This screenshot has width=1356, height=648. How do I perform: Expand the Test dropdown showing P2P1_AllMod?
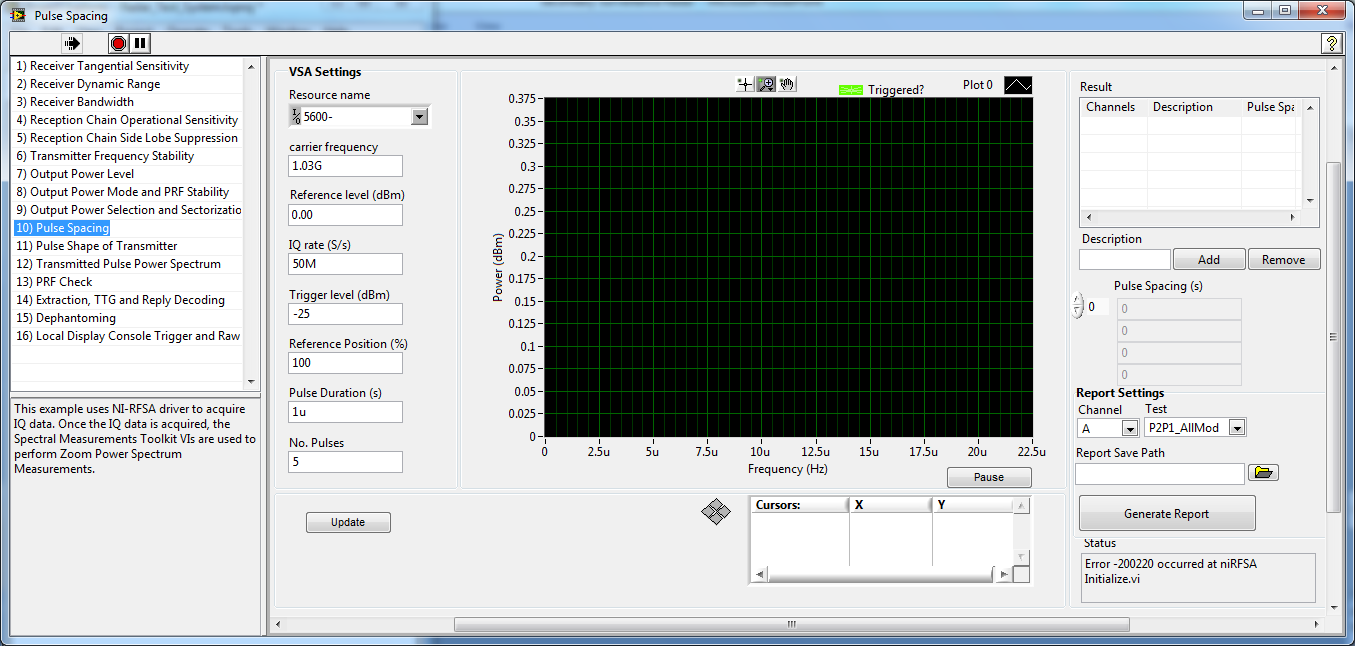tap(1238, 427)
